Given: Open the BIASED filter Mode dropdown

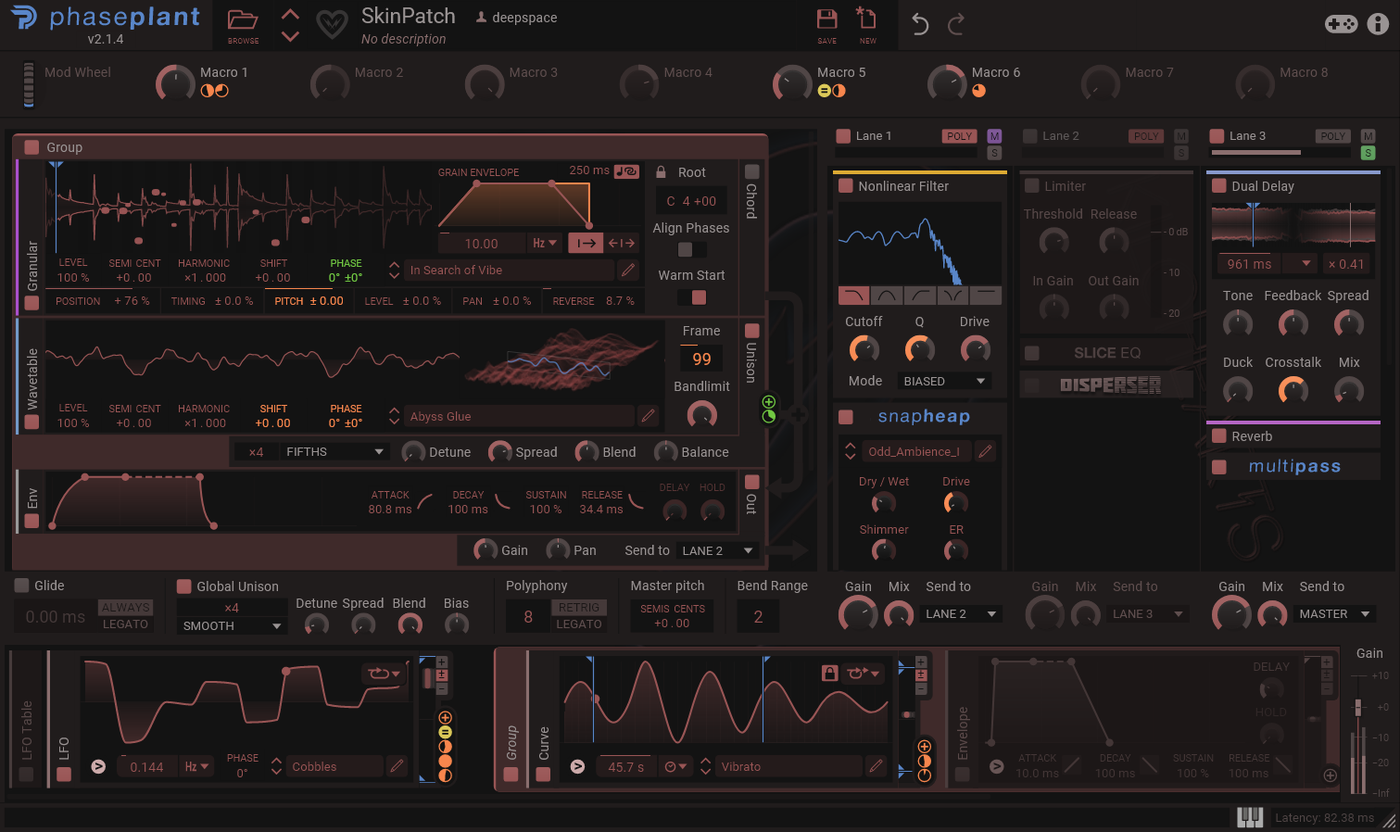Looking at the screenshot, I should [x=945, y=381].
